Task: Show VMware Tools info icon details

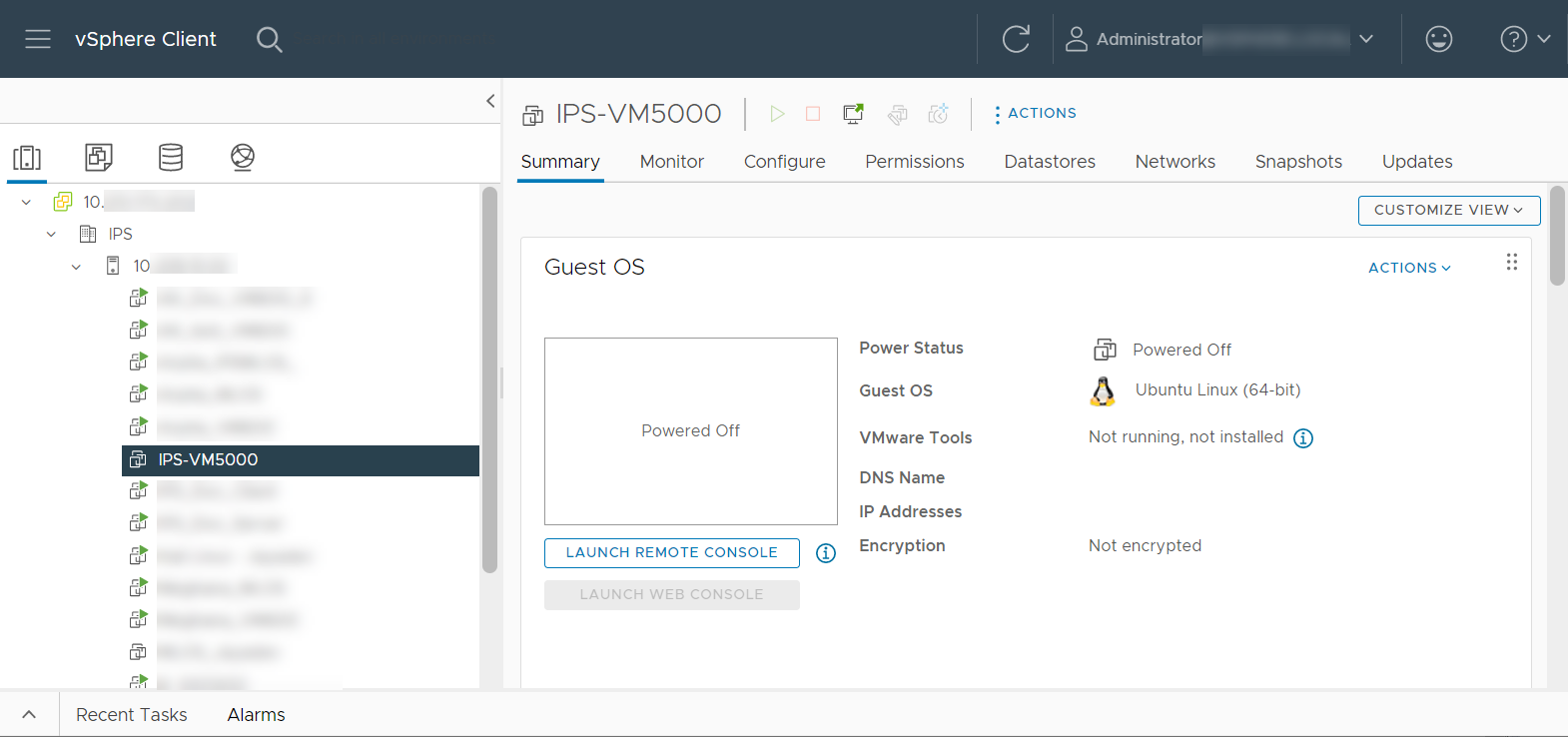Action: coord(1303,438)
